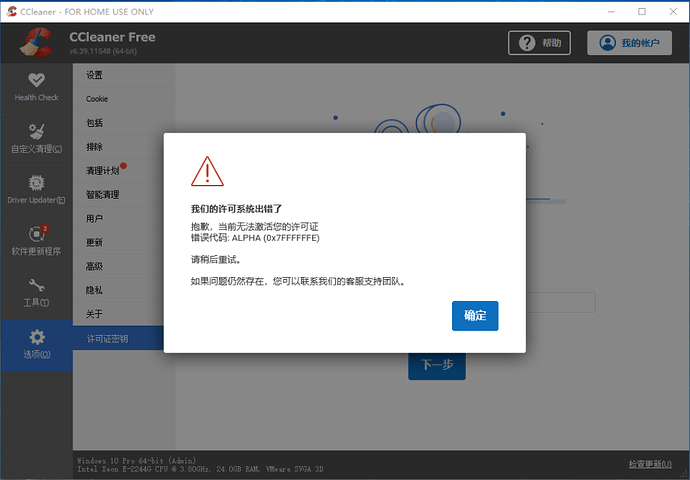This screenshot has width=690, height=480.
Task: Click the license key input field
Action: tap(560, 302)
